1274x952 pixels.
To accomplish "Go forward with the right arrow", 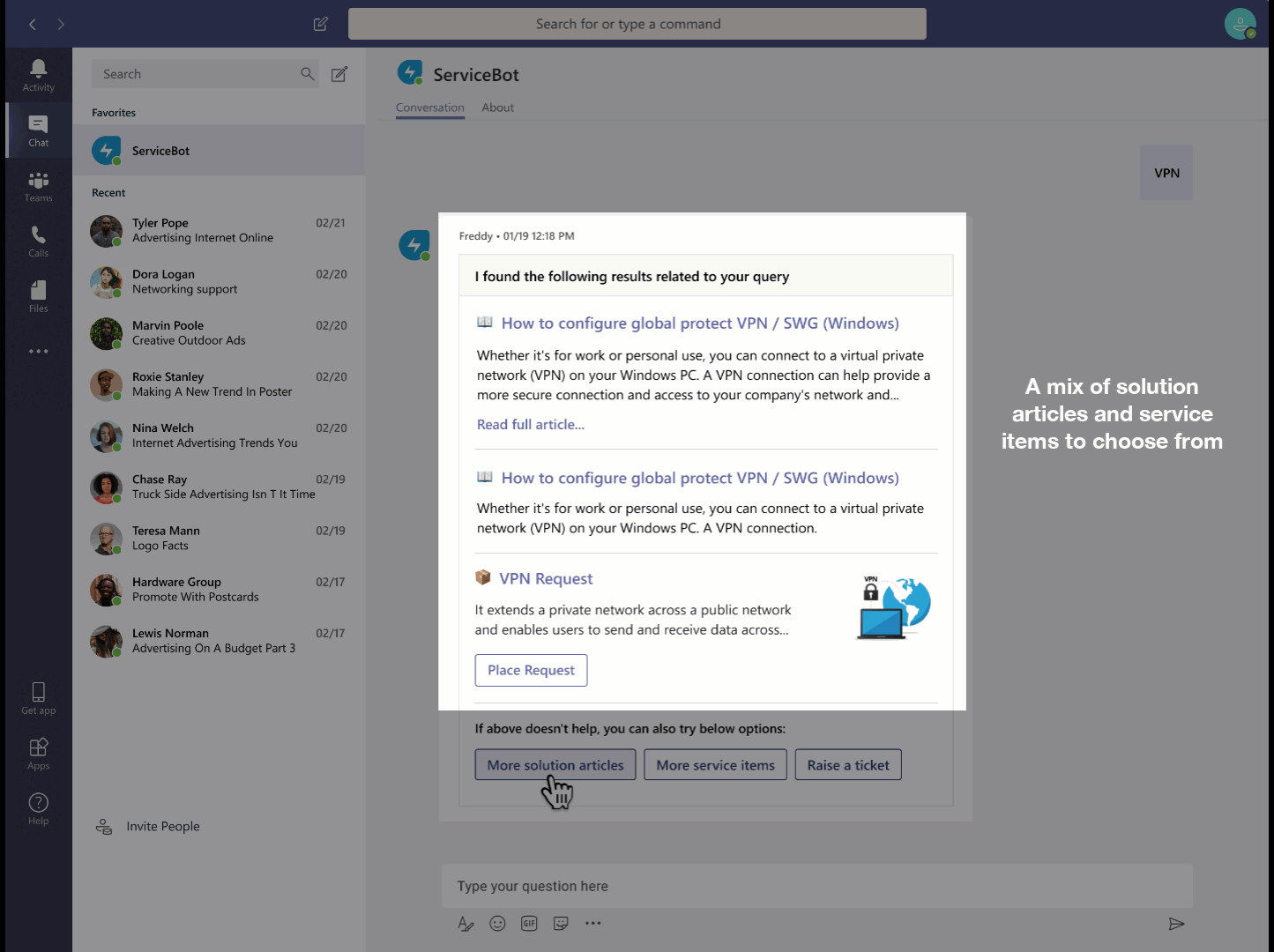I will pos(61,24).
